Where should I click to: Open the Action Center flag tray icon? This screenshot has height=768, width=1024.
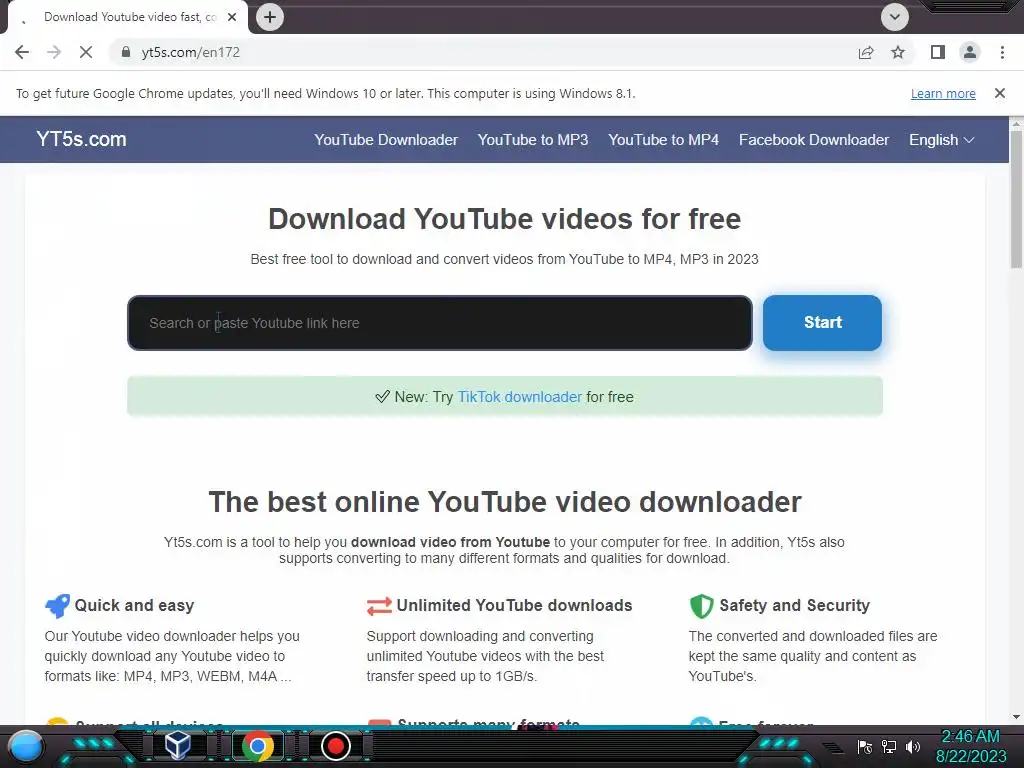865,746
